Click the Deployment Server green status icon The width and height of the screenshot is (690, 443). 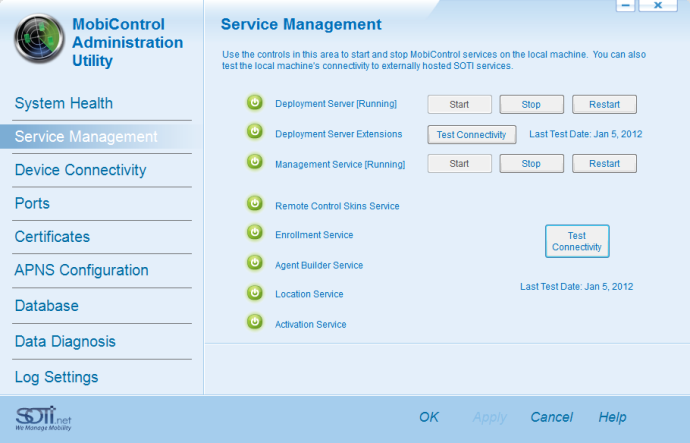254,103
